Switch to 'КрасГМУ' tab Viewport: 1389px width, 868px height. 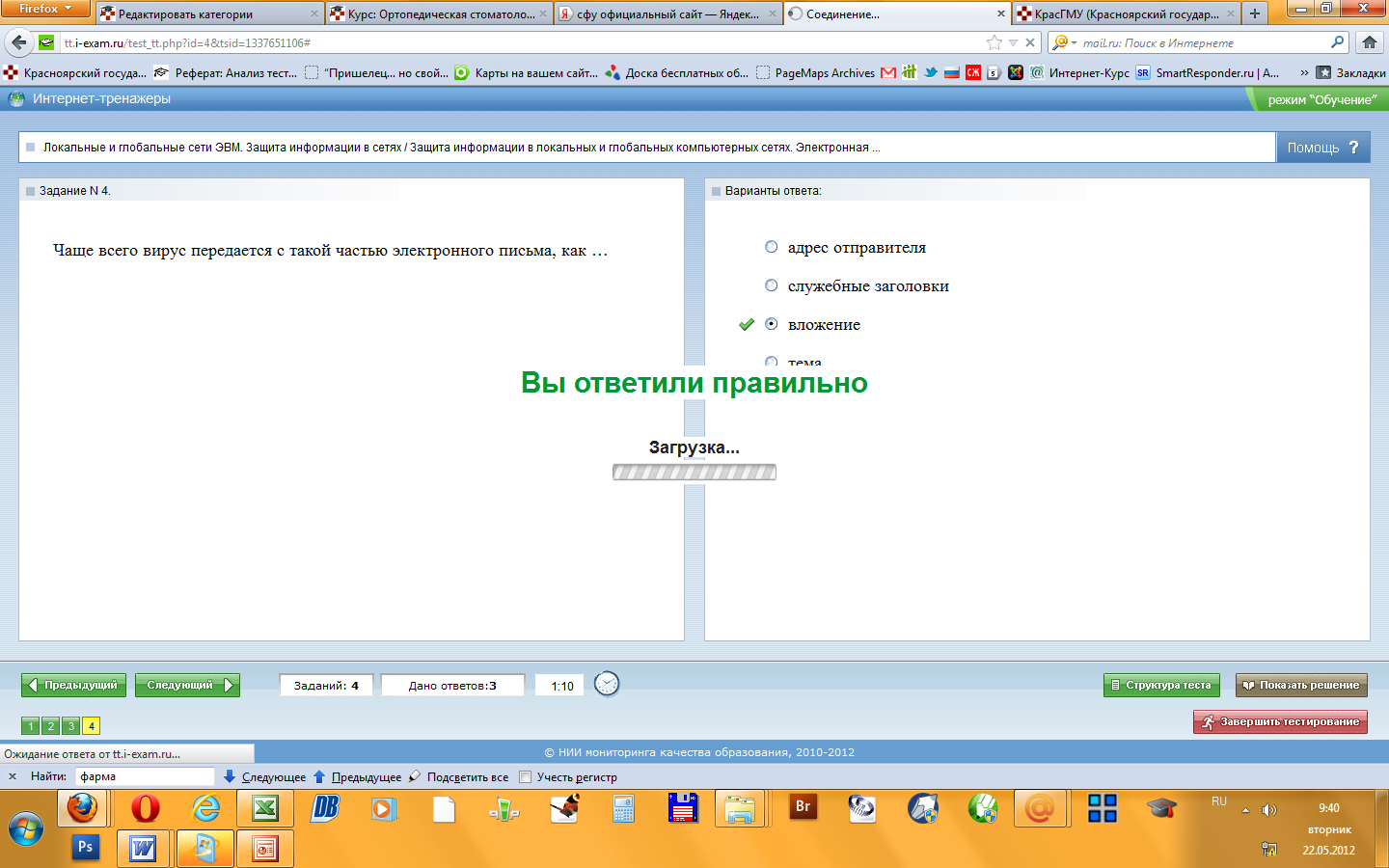tap(1127, 14)
